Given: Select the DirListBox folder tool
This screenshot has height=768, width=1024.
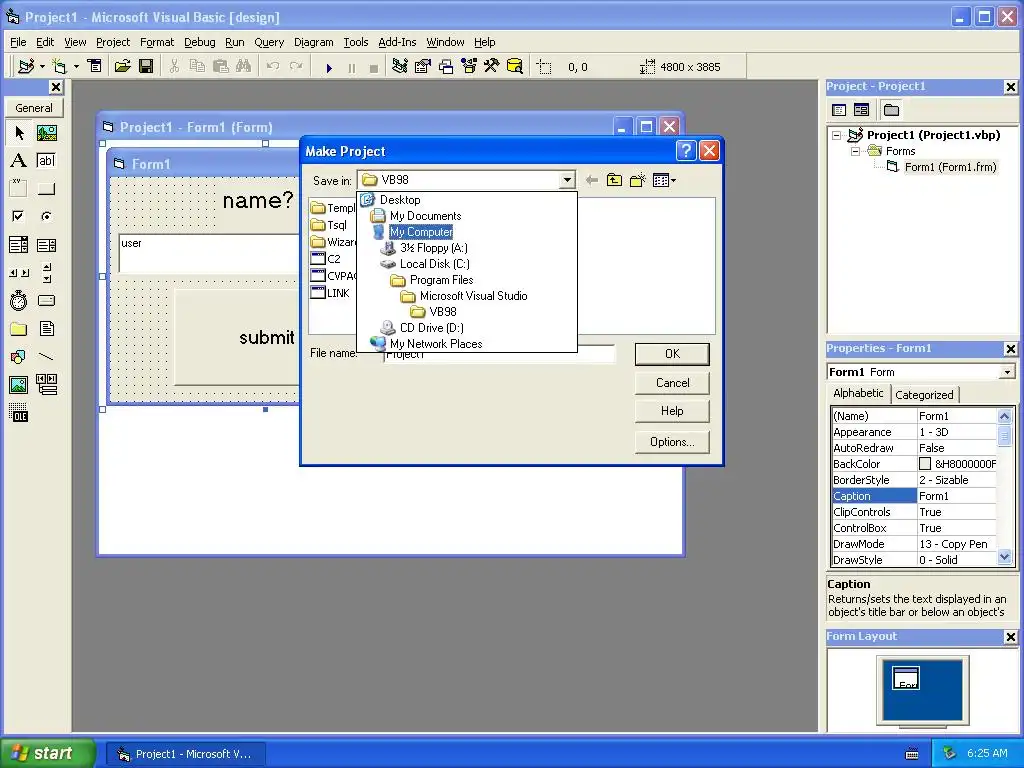Looking at the screenshot, I should (19, 328).
